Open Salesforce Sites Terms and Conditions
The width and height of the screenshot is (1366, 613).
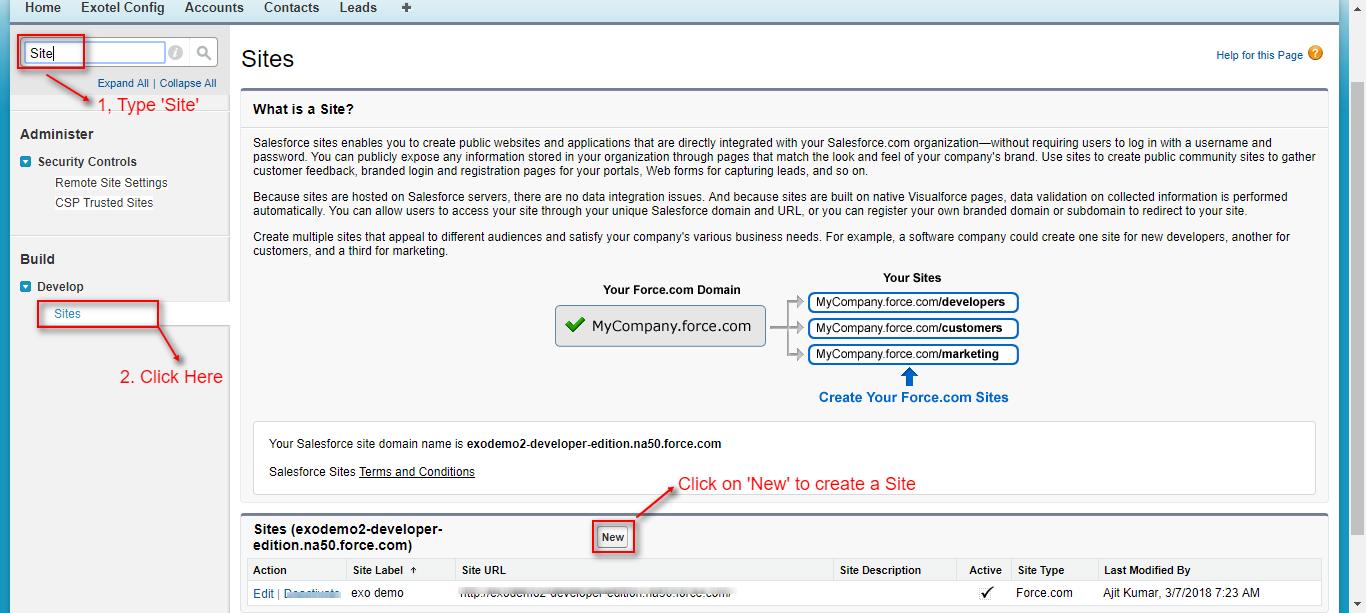pos(416,472)
